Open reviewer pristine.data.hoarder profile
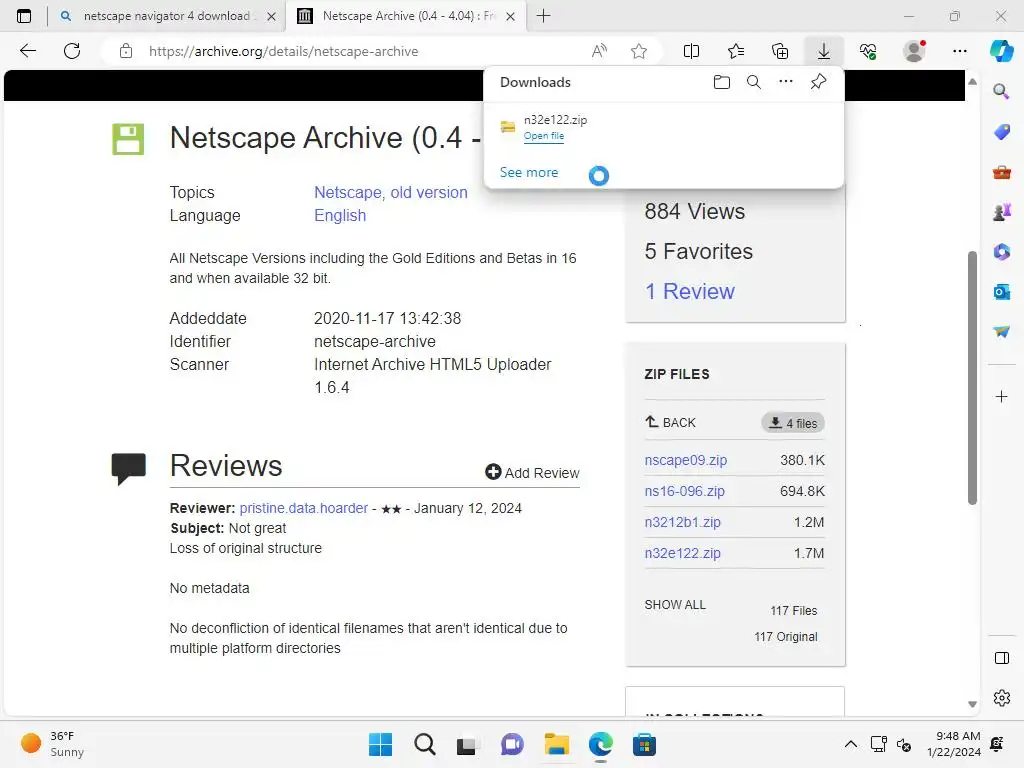Screen dimensions: 1024x768 pyautogui.click(x=303, y=507)
